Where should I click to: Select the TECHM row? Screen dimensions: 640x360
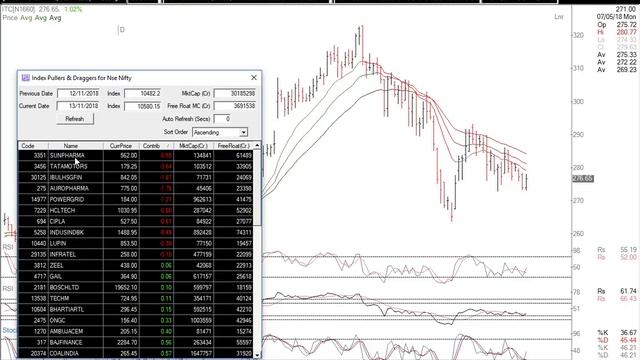point(136,299)
